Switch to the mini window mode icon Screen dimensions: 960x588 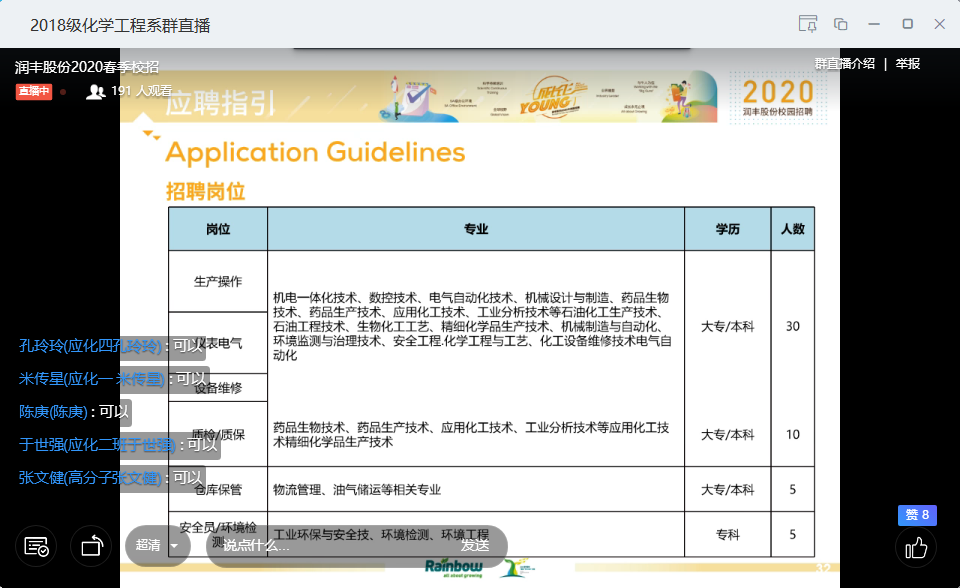pos(841,24)
